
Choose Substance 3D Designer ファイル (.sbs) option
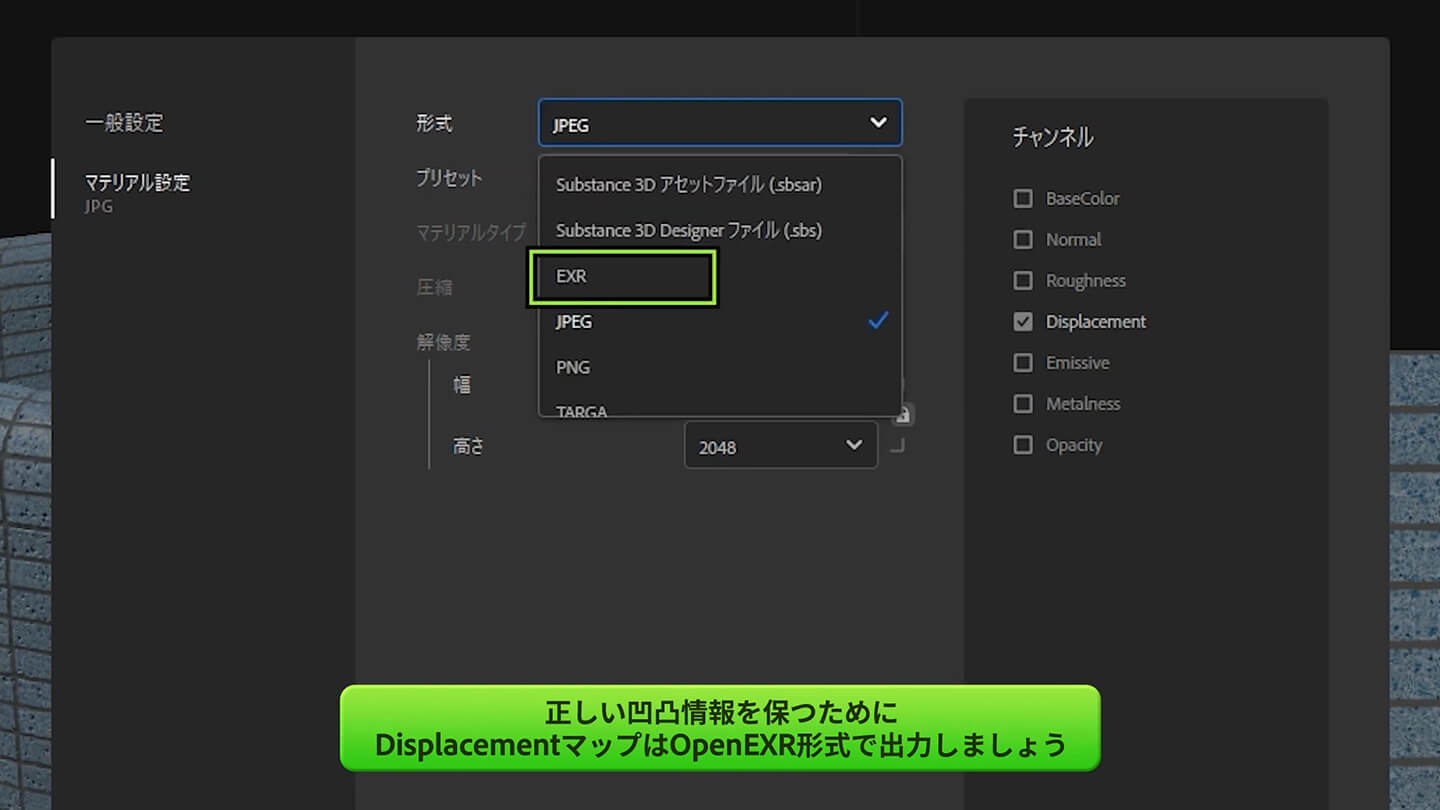point(720,231)
